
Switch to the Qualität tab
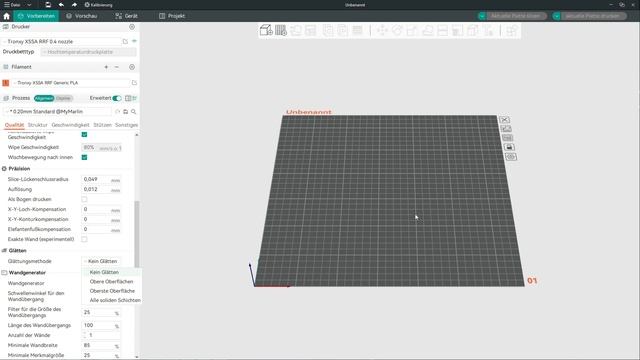point(14,125)
